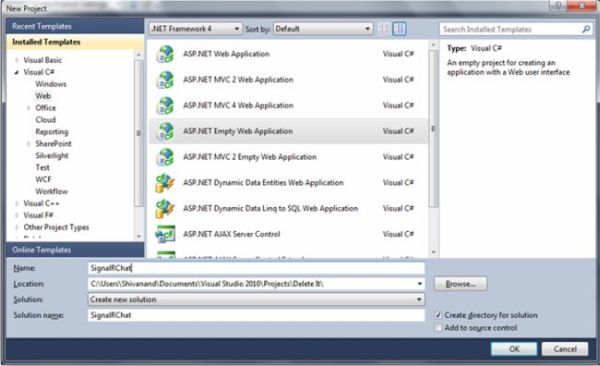The width and height of the screenshot is (600, 366).
Task: Click the Name field containing SignalRChat
Action: (256, 268)
